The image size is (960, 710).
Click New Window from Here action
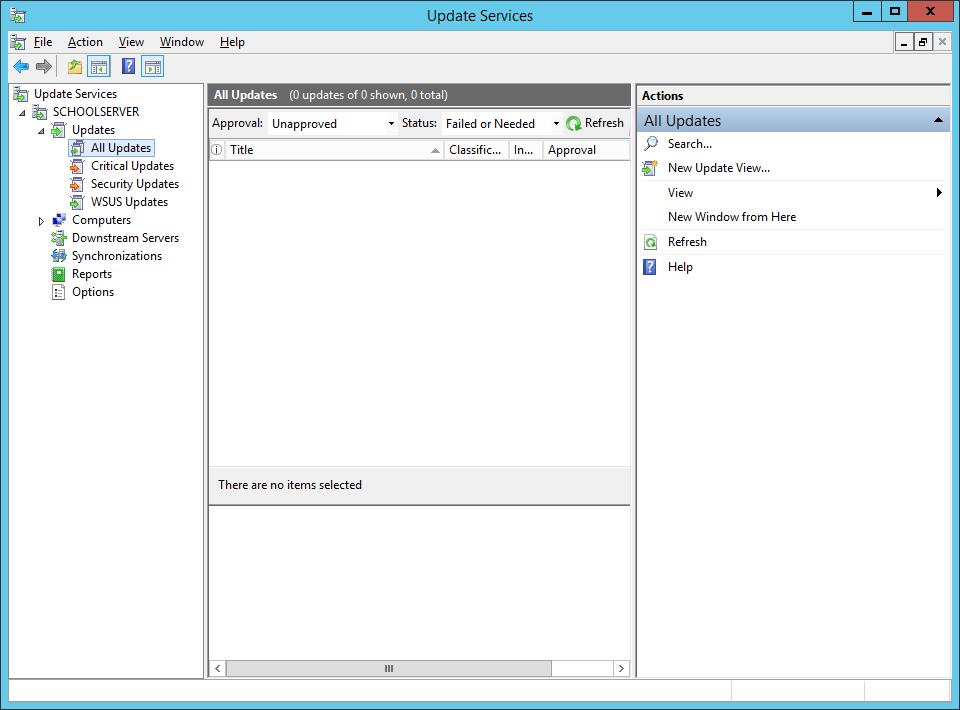pyautogui.click(x=732, y=217)
